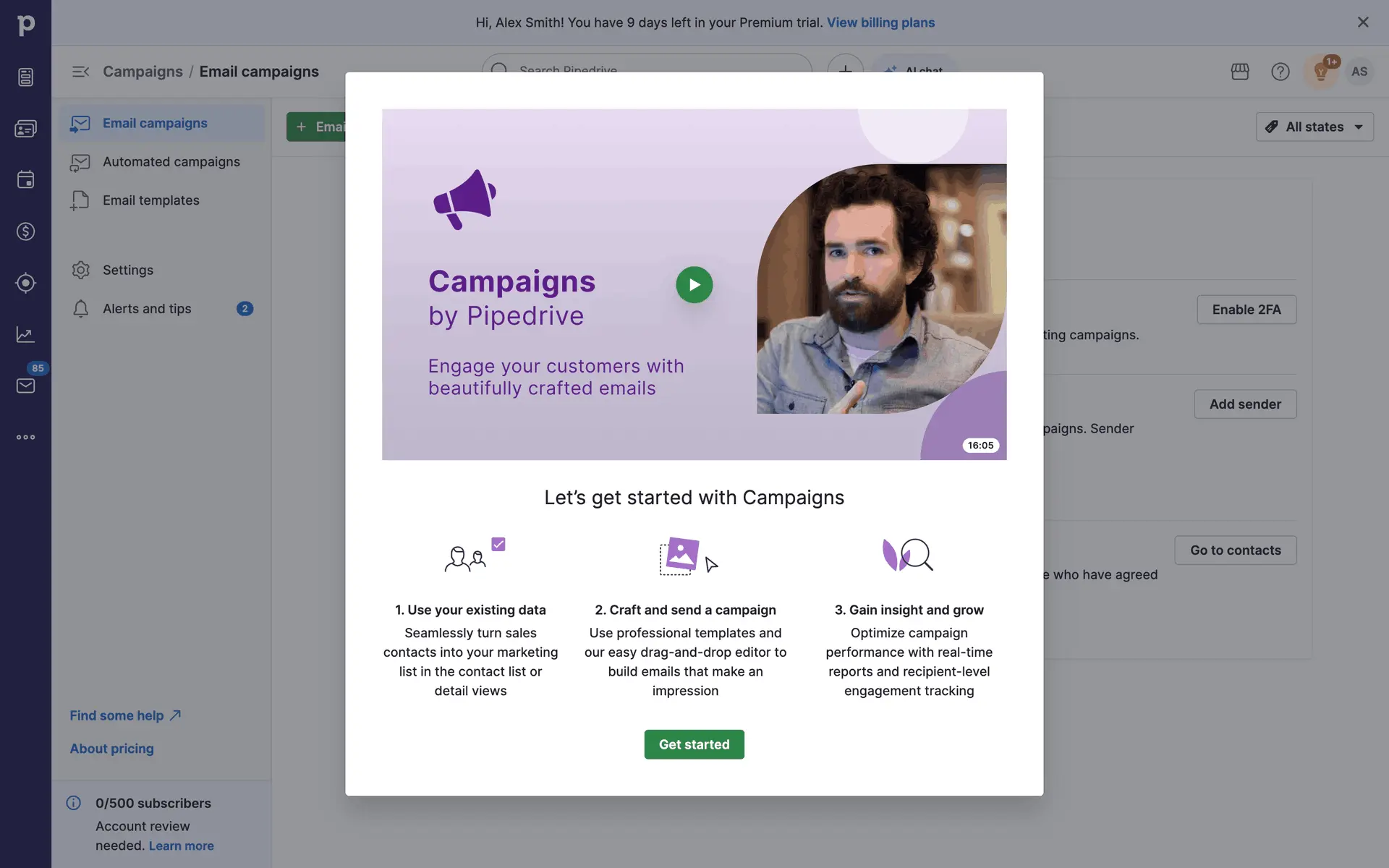Expand the All states filter dropdown
This screenshot has width=1389, height=868.
[x=1314, y=127]
